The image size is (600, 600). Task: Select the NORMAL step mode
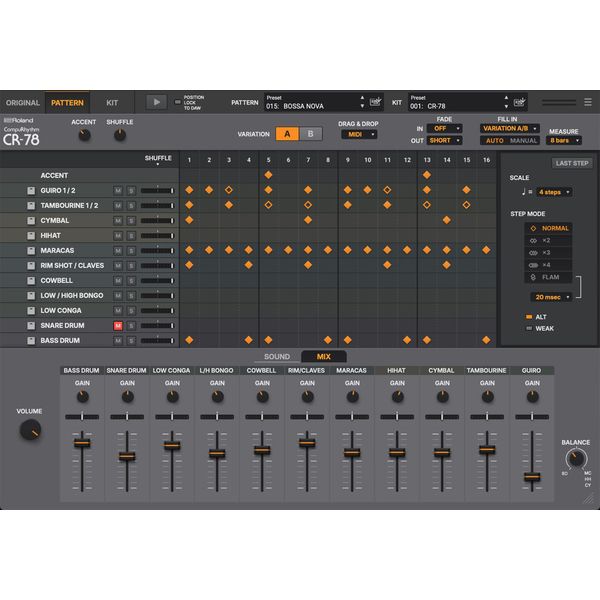(x=548, y=228)
